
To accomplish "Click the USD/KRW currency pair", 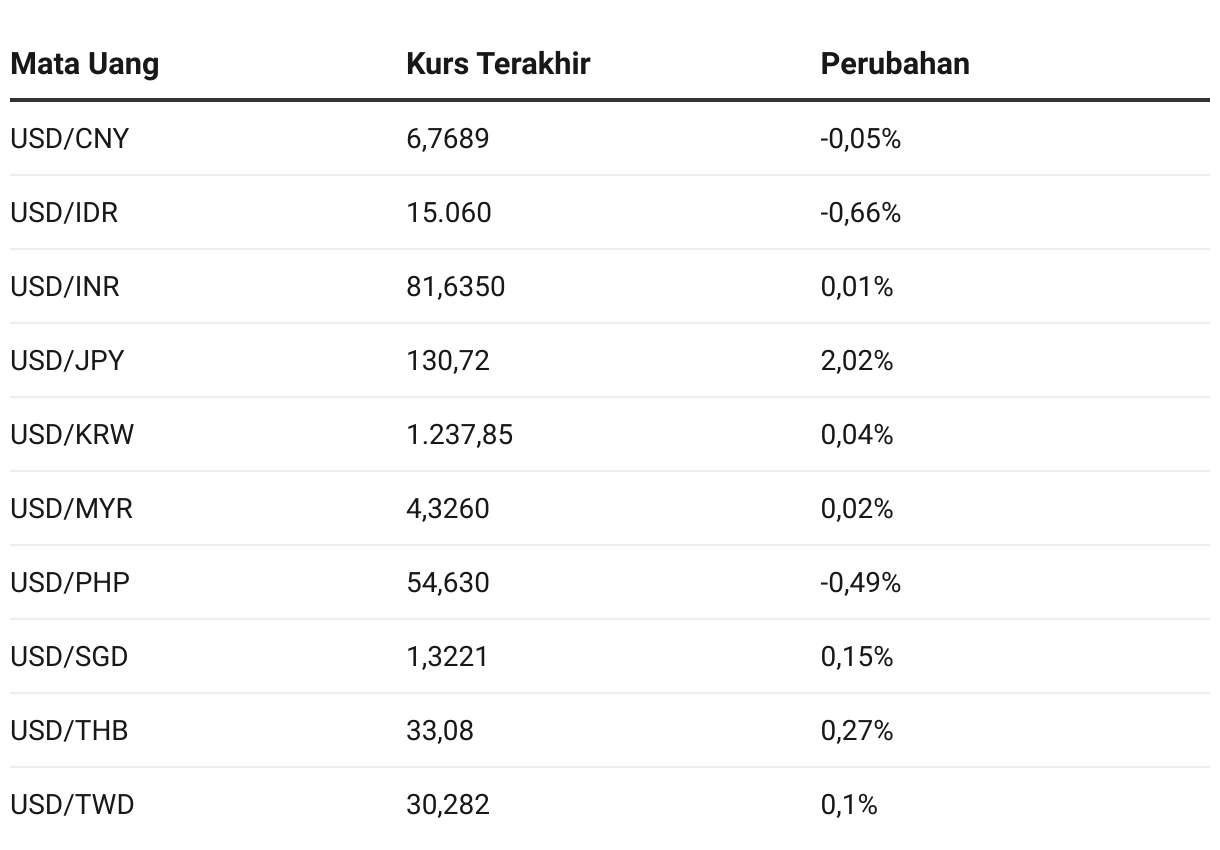I will 72,434.
